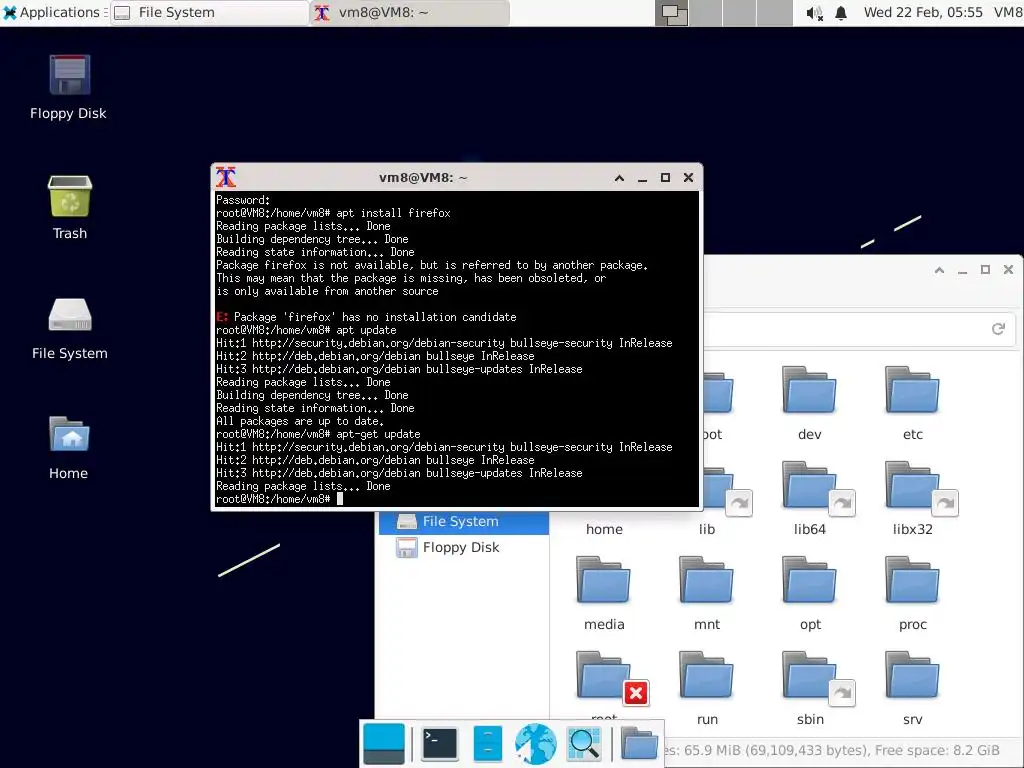Click the xterm icon in terminal title bar

(x=226, y=177)
